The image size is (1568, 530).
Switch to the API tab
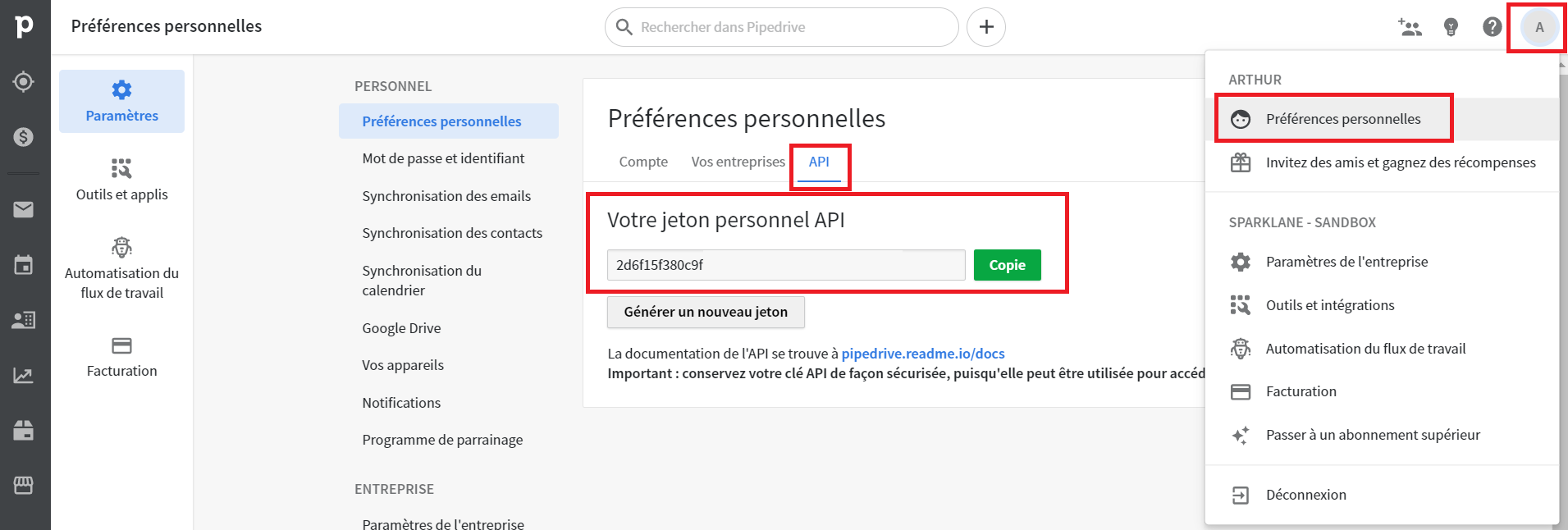pyautogui.click(x=819, y=162)
